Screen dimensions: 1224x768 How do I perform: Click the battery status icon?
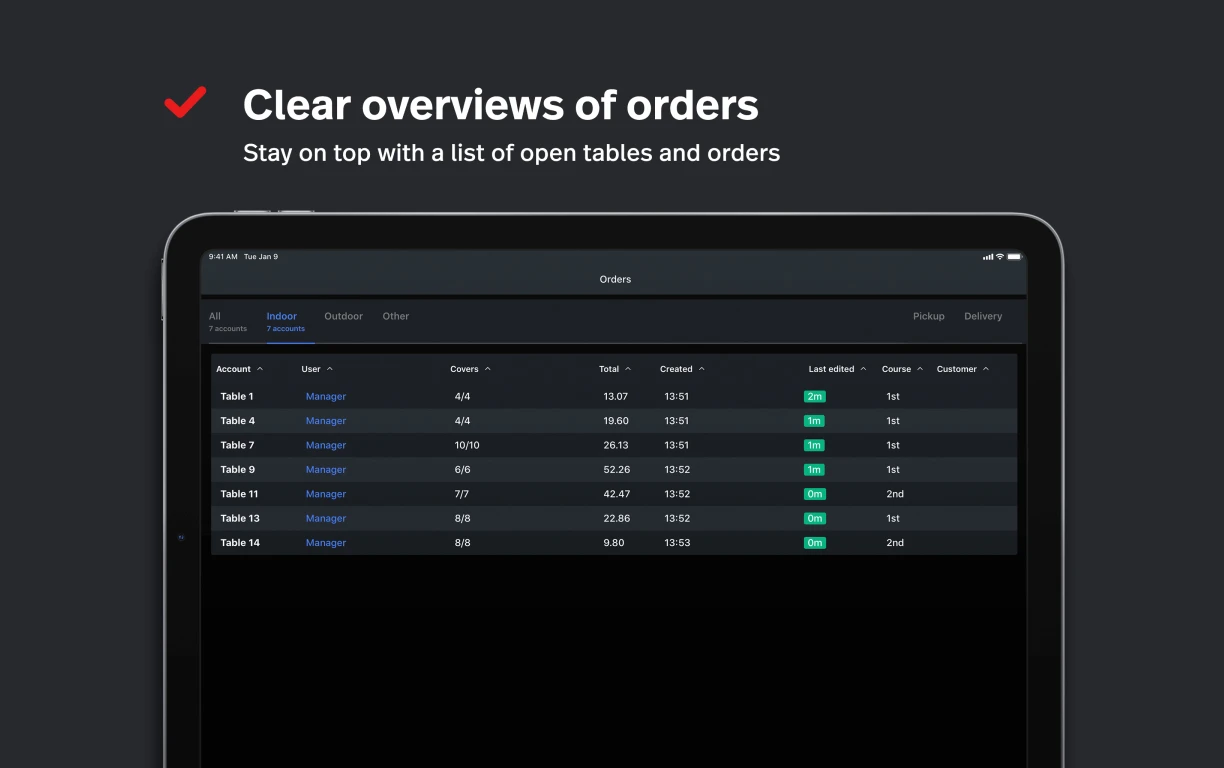(1014, 257)
